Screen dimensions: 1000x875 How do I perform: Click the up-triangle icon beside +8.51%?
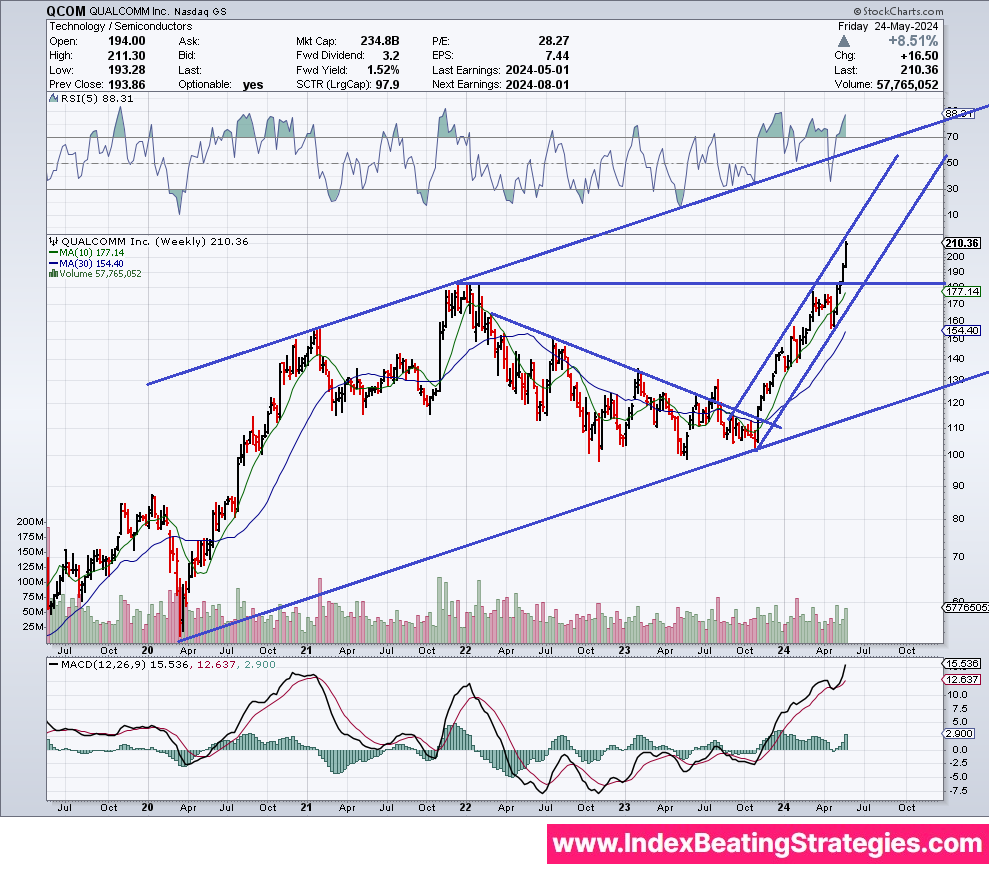tap(843, 41)
